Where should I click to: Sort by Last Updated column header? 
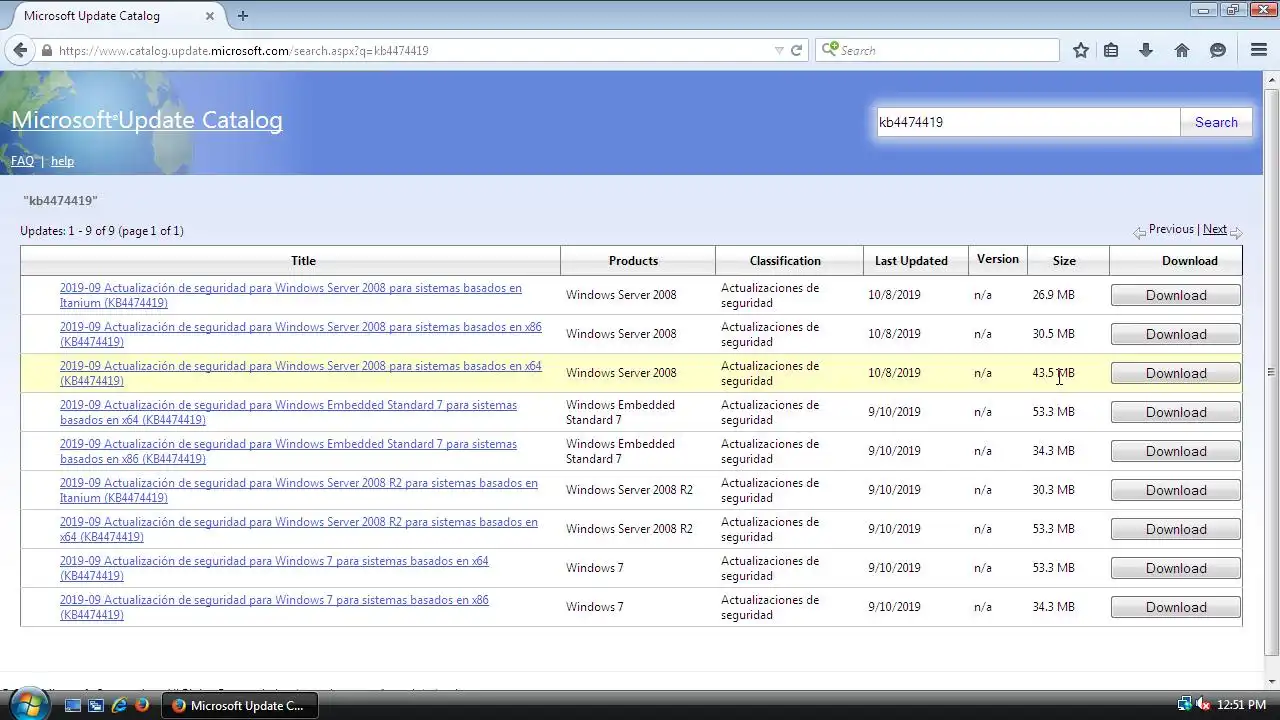point(911,261)
